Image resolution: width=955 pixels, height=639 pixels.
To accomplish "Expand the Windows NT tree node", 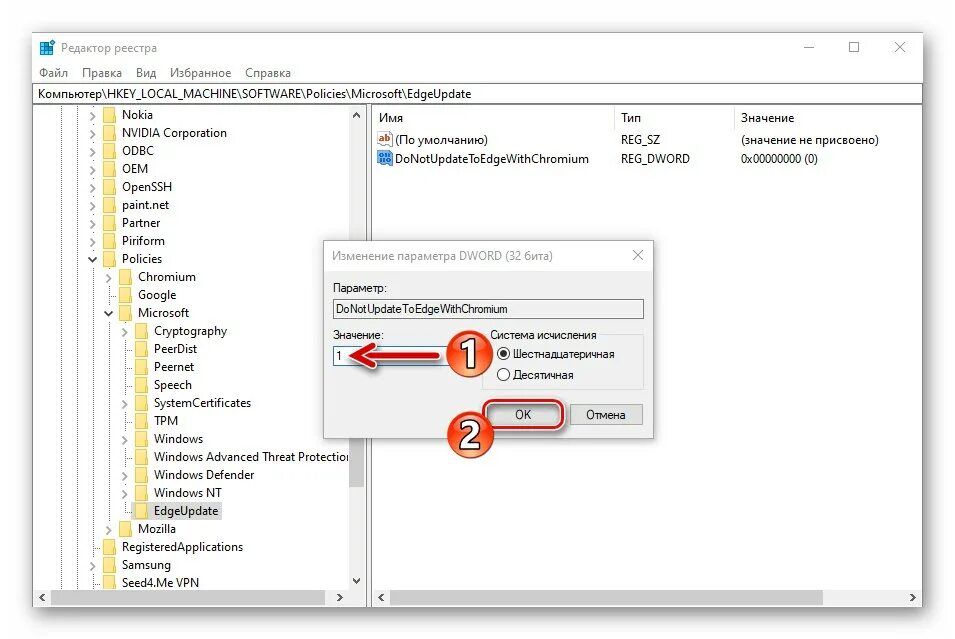I will pos(124,493).
